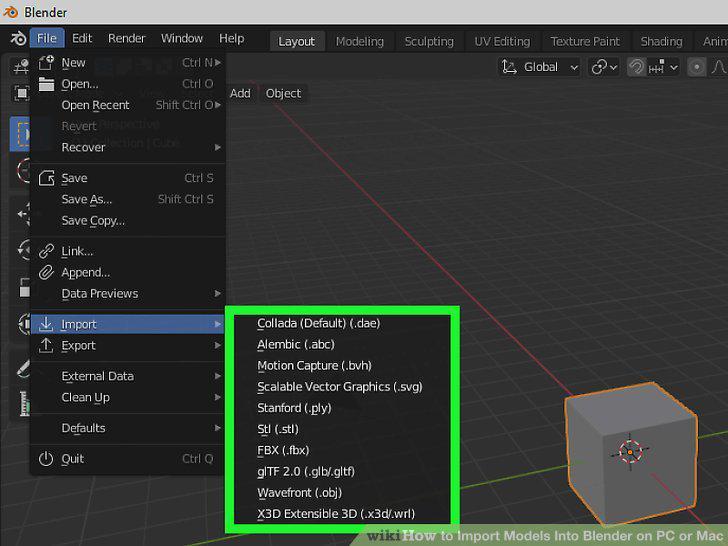
Task: Switch to the Shading workspace tab
Action: click(x=661, y=41)
